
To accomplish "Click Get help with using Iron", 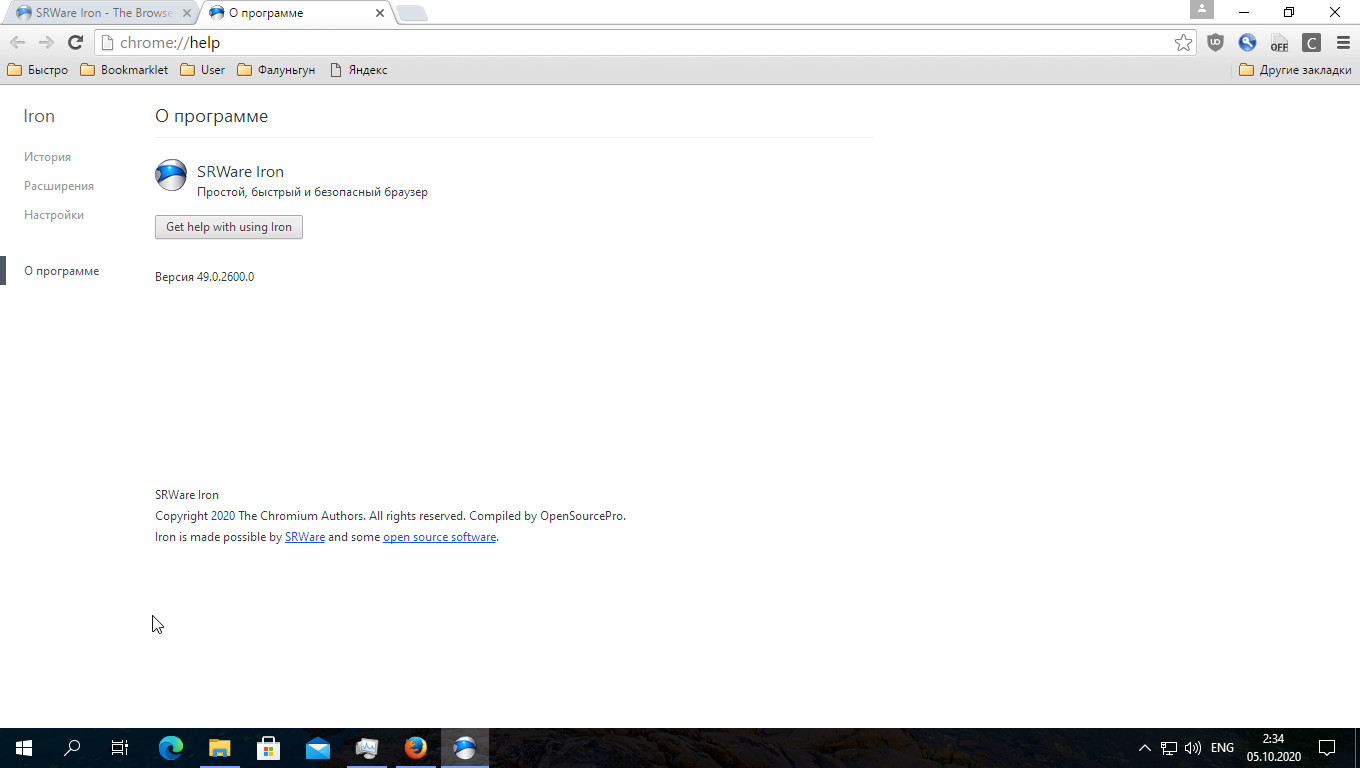I will [229, 227].
